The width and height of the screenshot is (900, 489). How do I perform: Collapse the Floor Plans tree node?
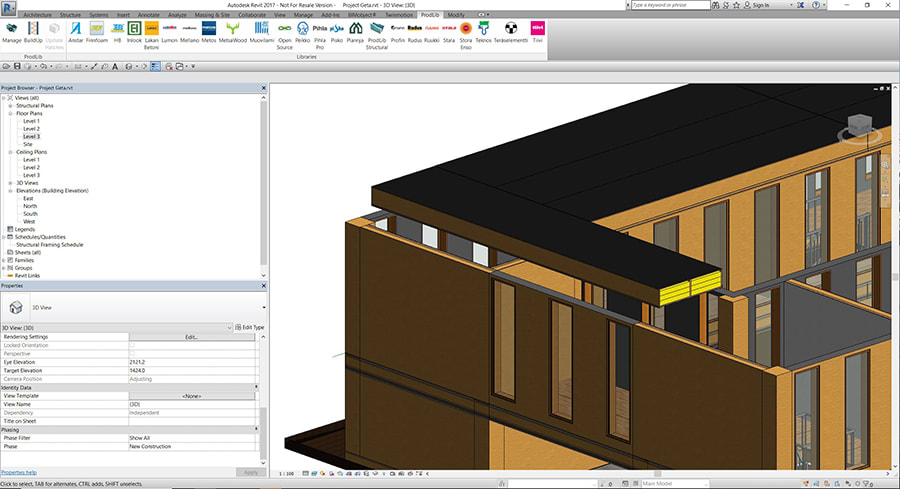coord(10,113)
